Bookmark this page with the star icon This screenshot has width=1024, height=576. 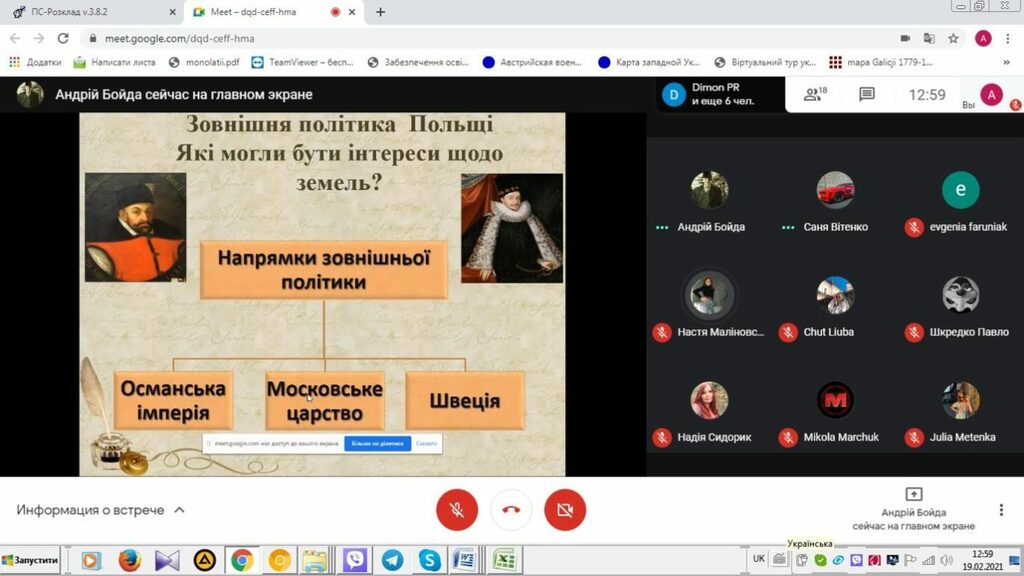pos(953,38)
